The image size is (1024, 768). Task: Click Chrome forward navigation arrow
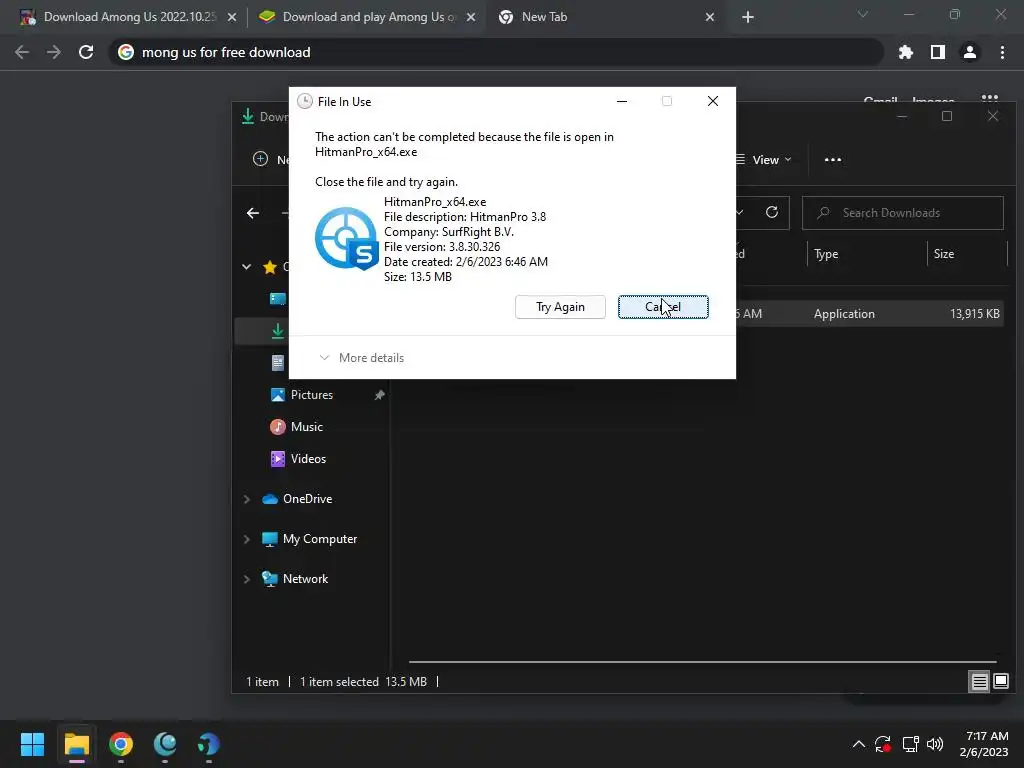[x=54, y=52]
